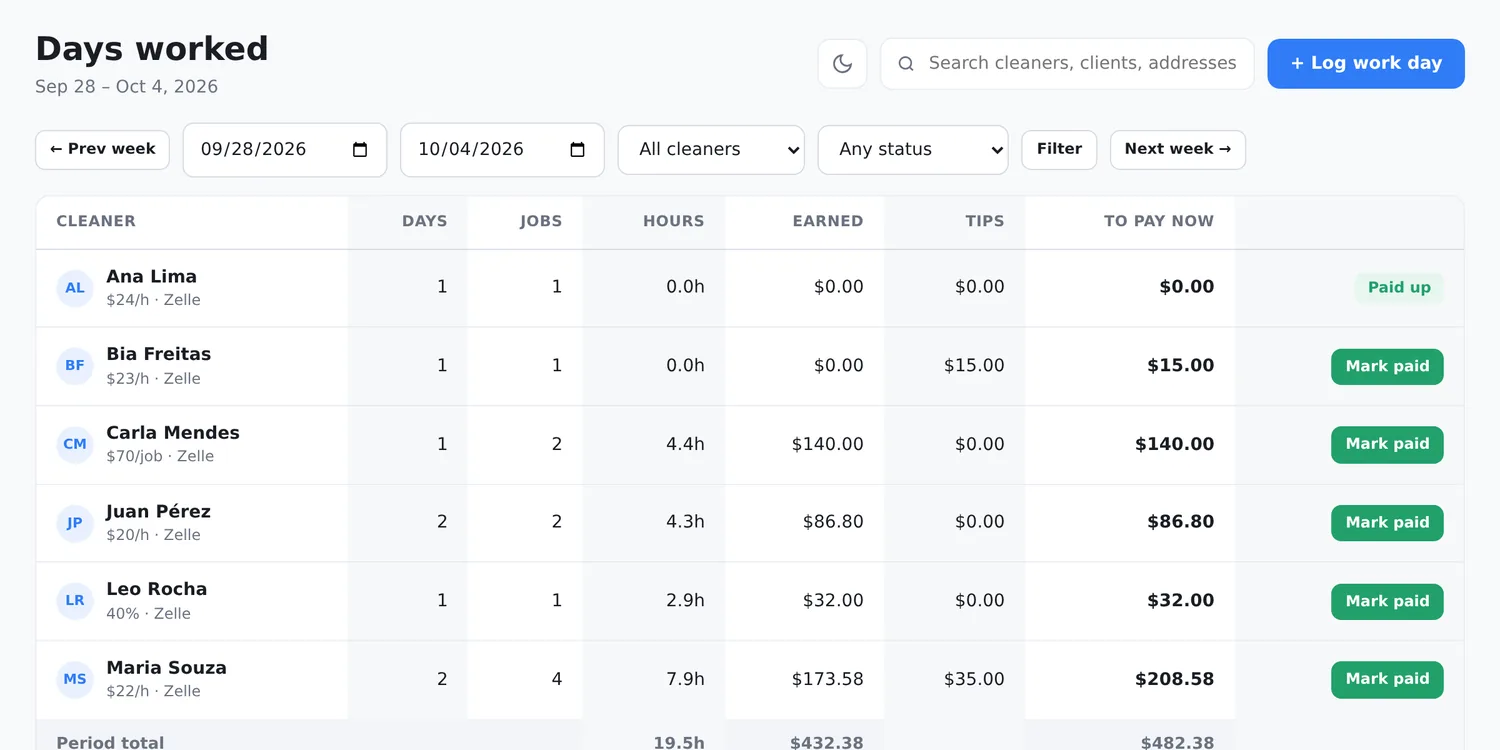This screenshot has height=750, width=1500.
Task: Mark Carla Mendes as paid
Action: [x=1387, y=444]
